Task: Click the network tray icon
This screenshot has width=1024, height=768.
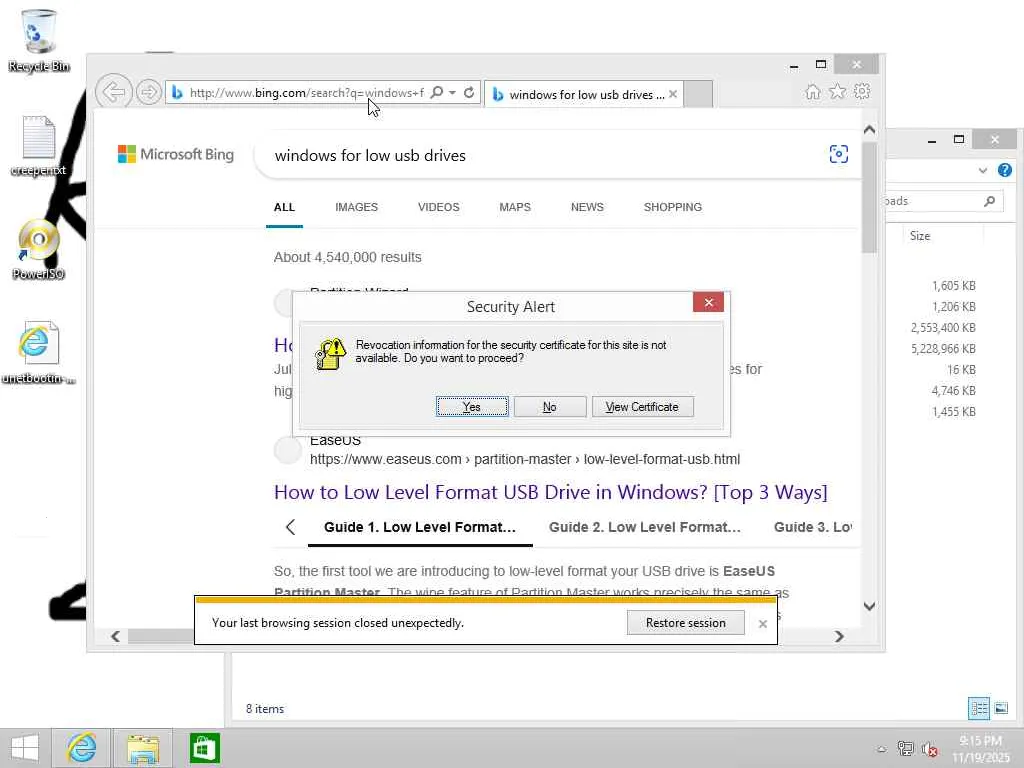Action: [905, 748]
